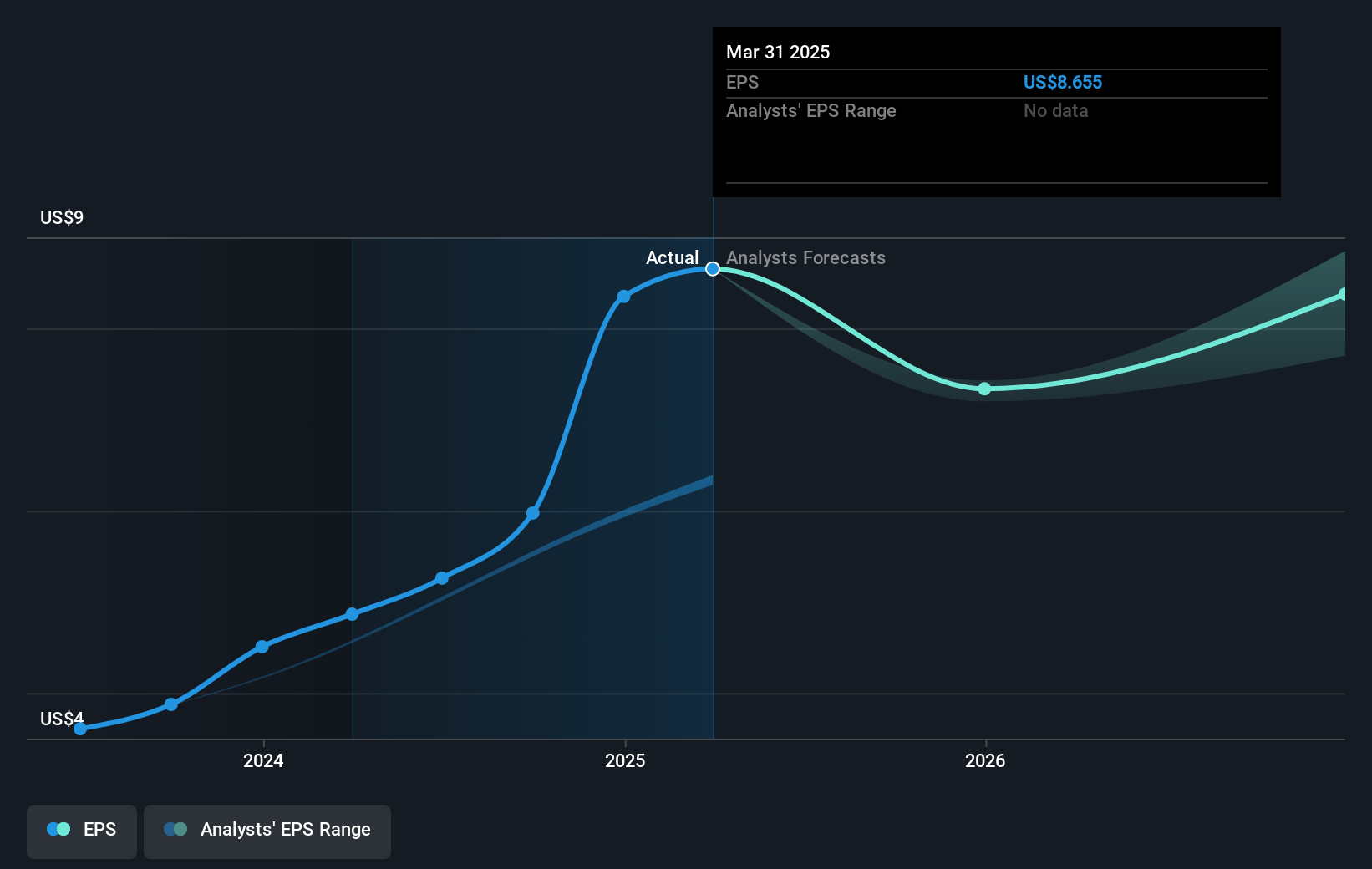Viewport: 1372px width, 869px height.
Task: Click the rightmost forecast data point
Action: click(x=1343, y=294)
